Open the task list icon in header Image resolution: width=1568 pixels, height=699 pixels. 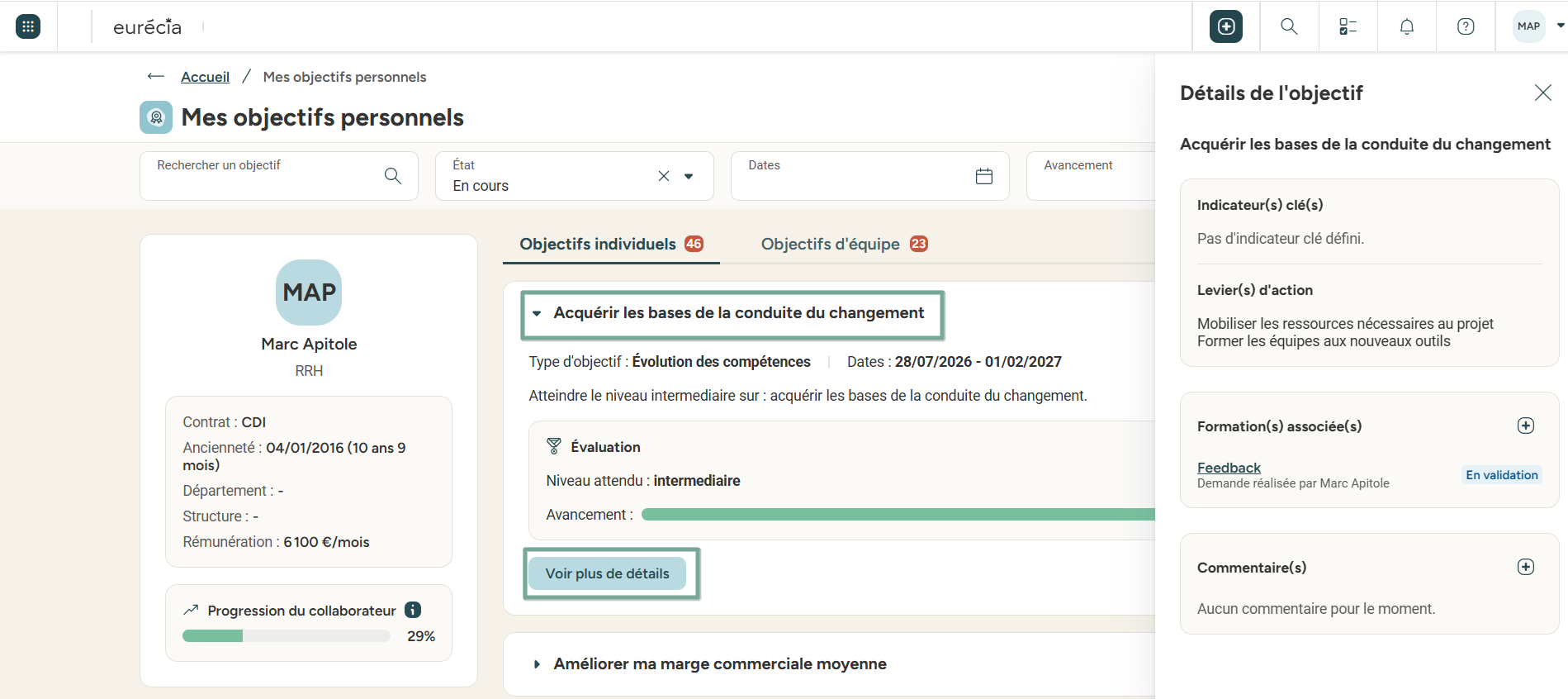coord(1348,26)
